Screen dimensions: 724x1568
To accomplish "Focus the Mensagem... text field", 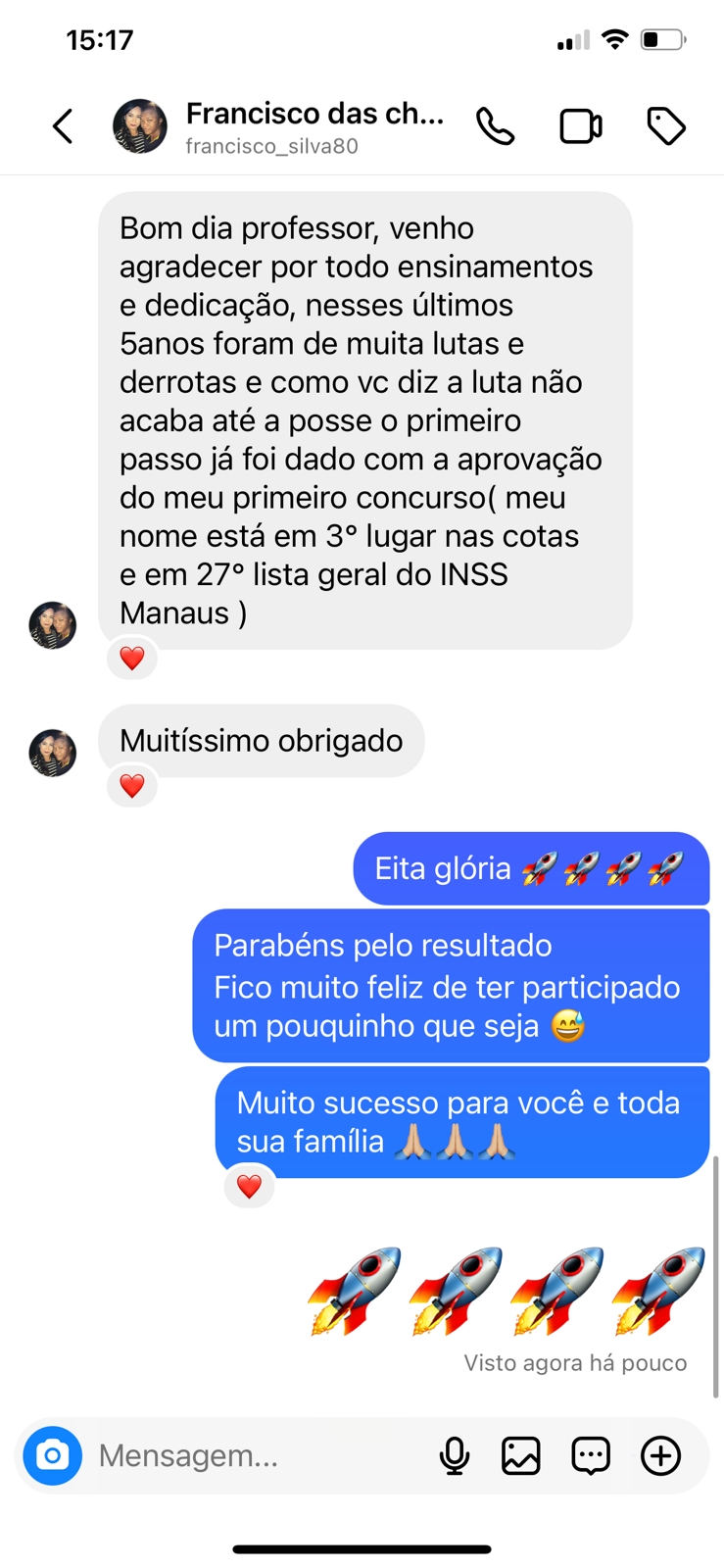I will [260, 1455].
